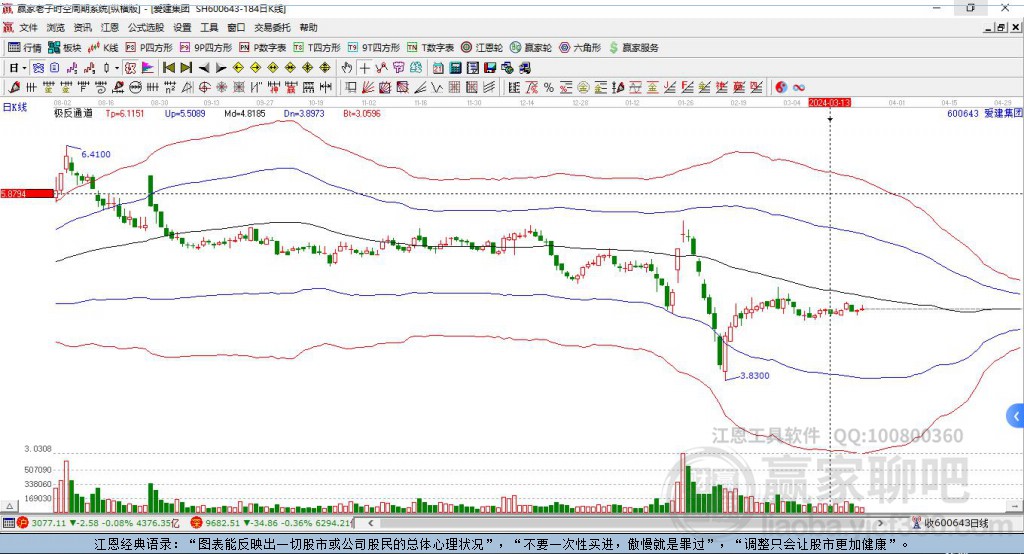Open the 江恩 menu

pyautogui.click(x=110, y=27)
